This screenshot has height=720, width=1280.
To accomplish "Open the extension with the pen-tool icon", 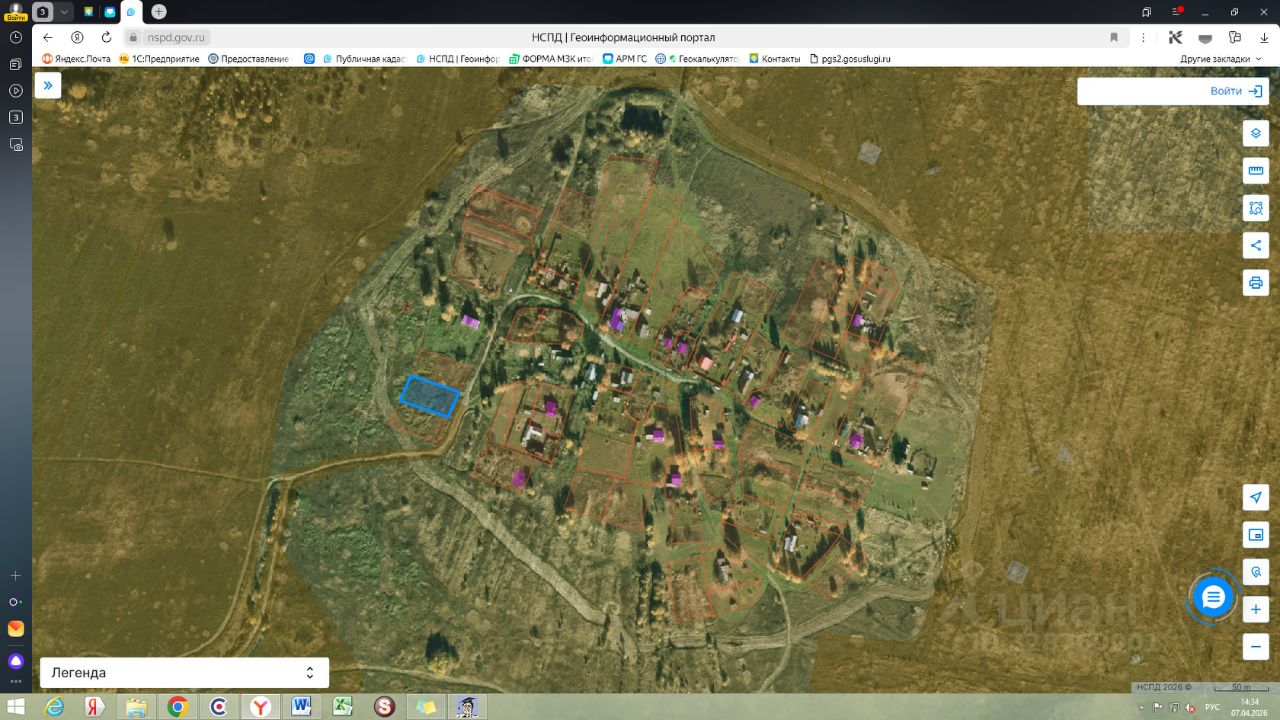I will (x=1176, y=37).
